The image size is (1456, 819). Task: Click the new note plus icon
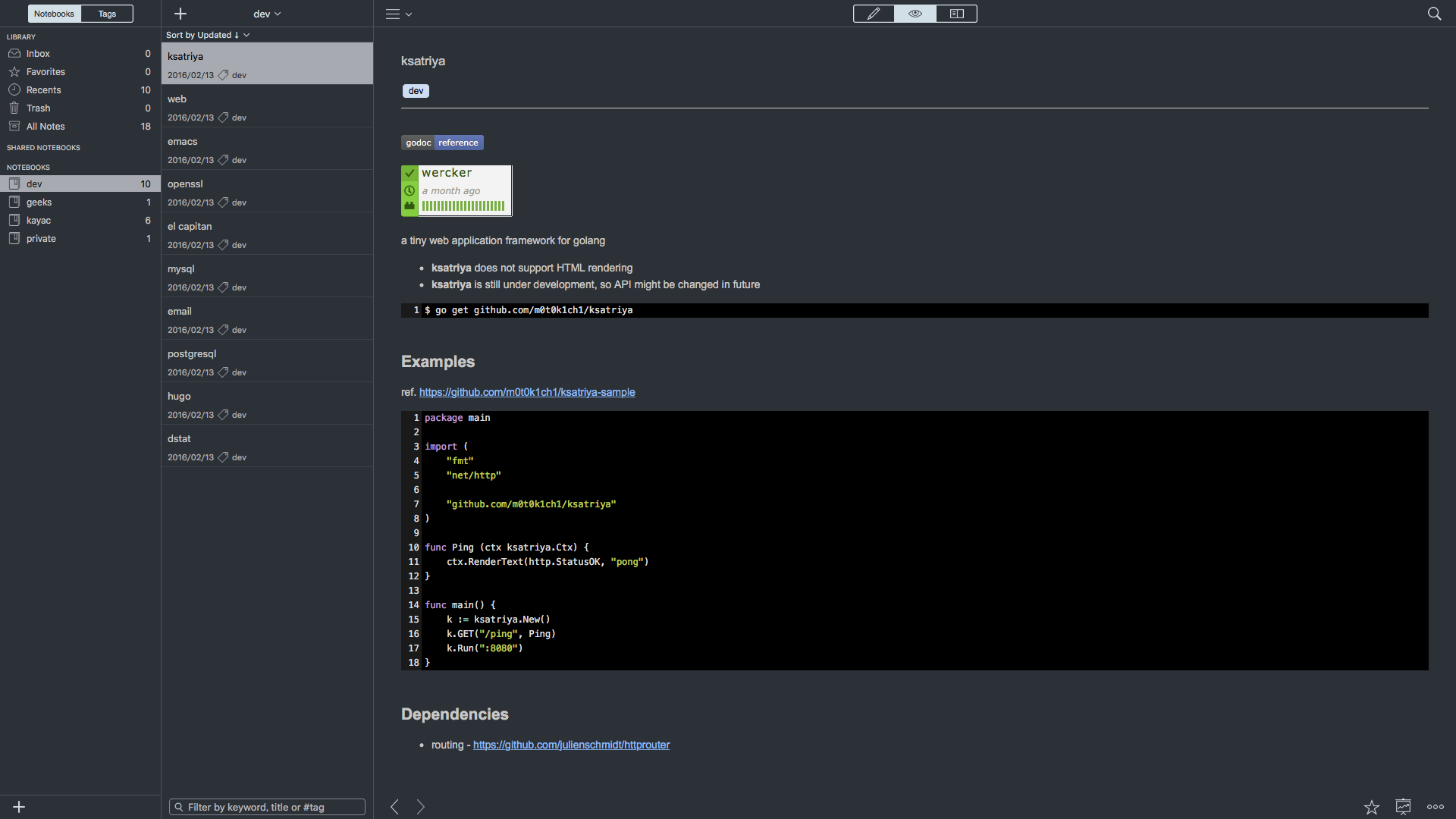click(180, 14)
